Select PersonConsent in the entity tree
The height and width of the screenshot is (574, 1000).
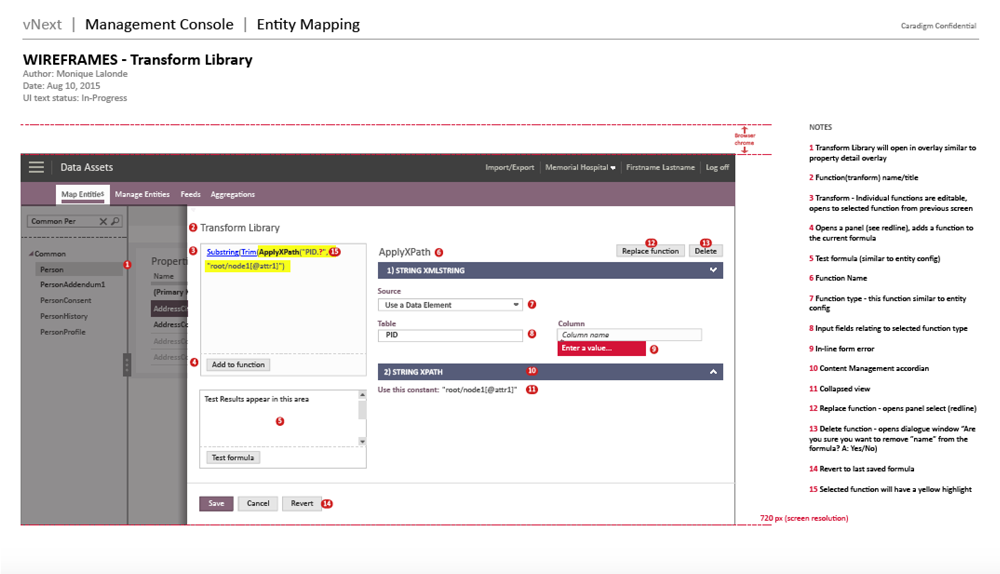65,300
